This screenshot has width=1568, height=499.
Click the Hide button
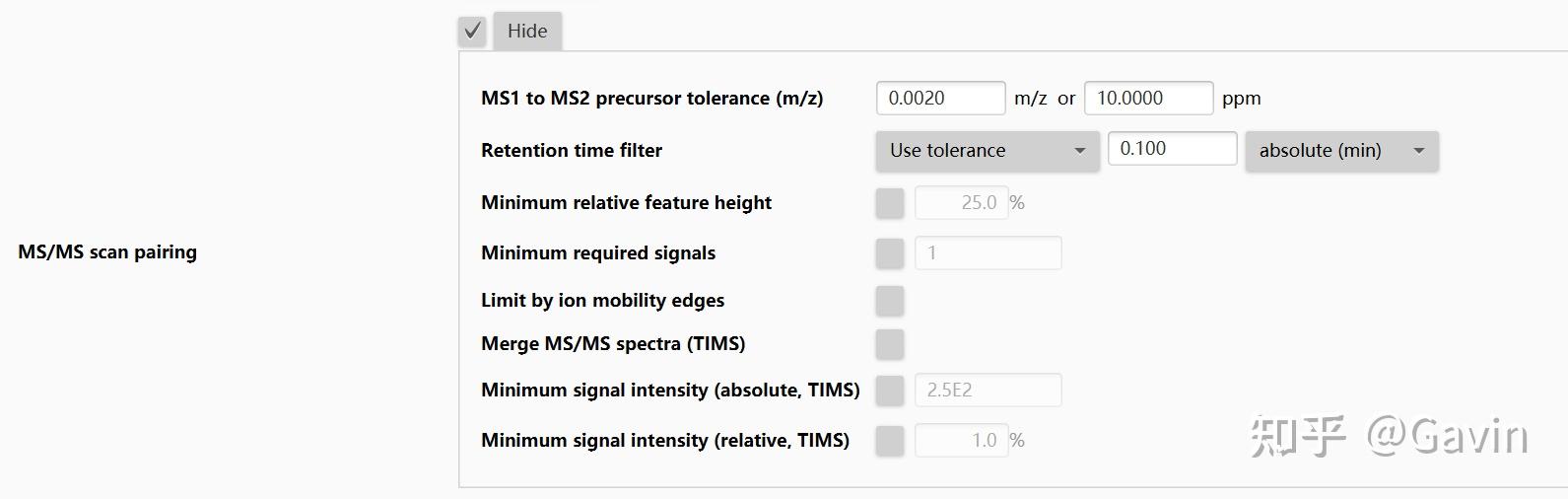(527, 31)
